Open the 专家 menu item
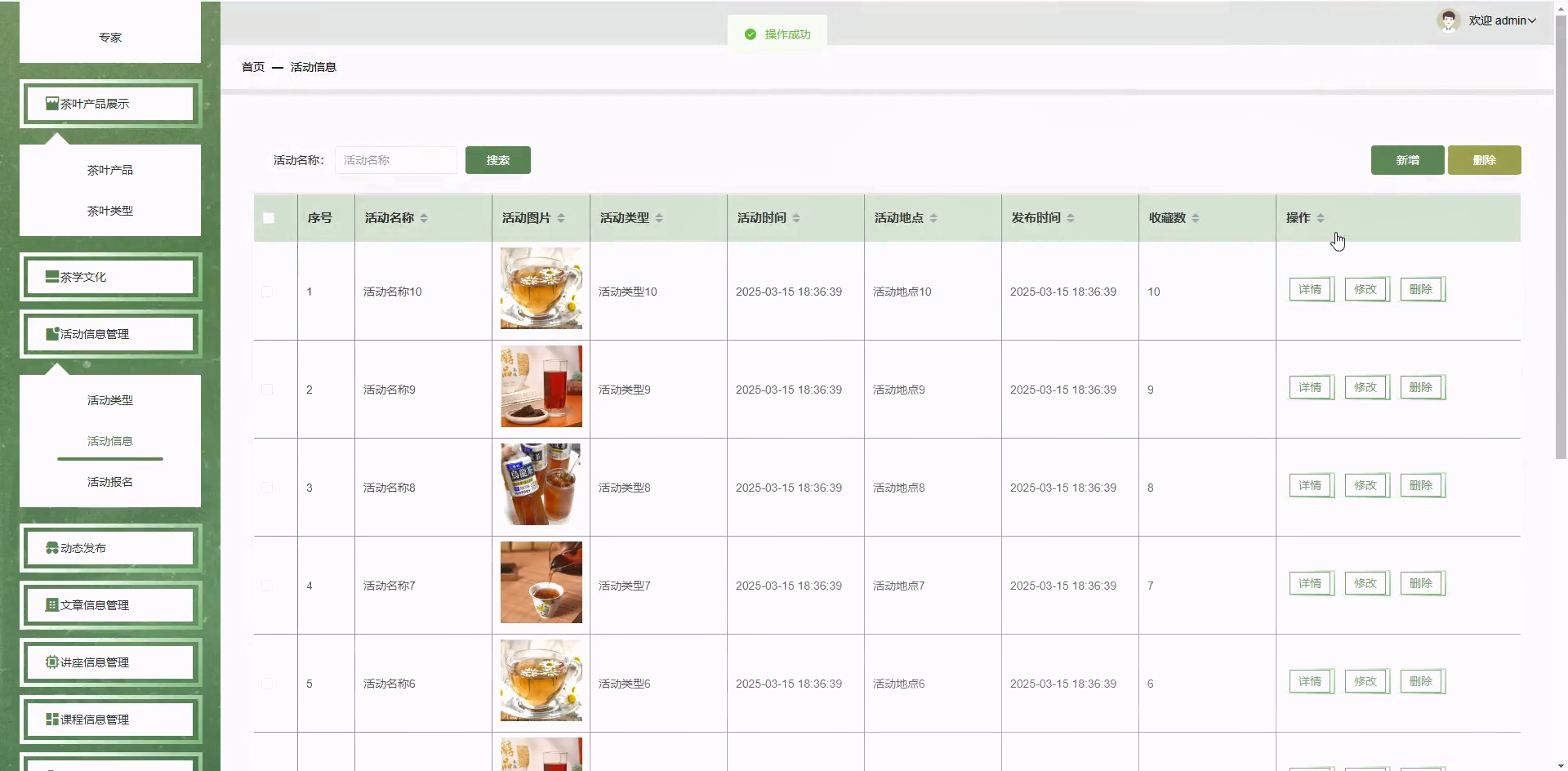Screen dimensions: 1568x771 (110, 38)
